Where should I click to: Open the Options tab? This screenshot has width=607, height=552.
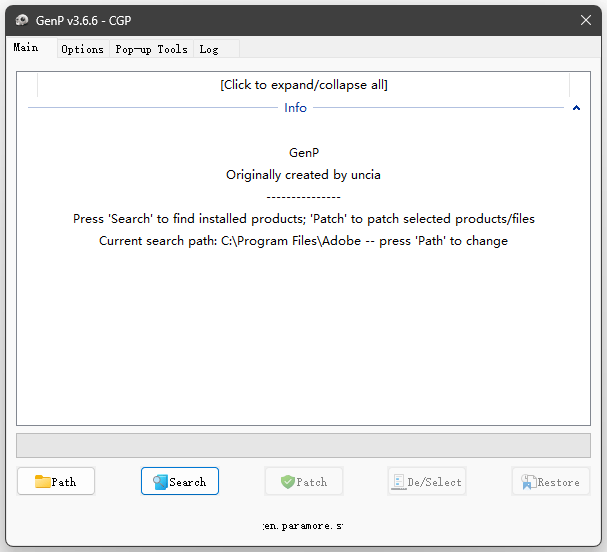coord(82,49)
